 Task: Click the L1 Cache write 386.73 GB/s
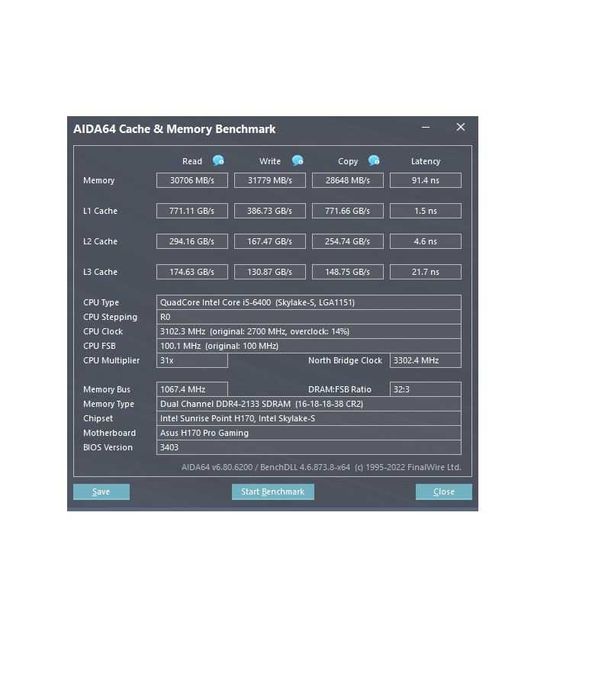click(270, 211)
